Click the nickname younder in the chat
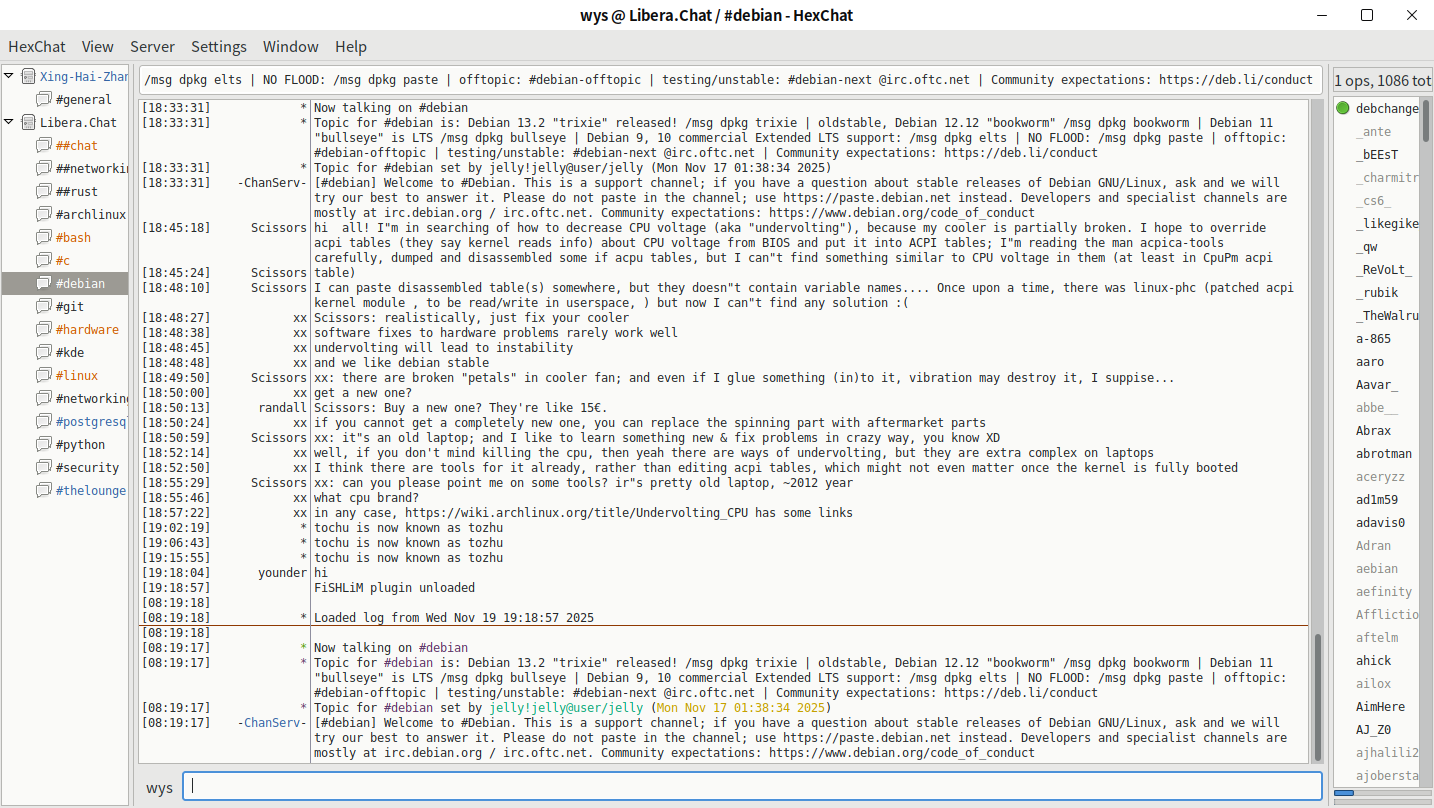 pyautogui.click(x=282, y=573)
